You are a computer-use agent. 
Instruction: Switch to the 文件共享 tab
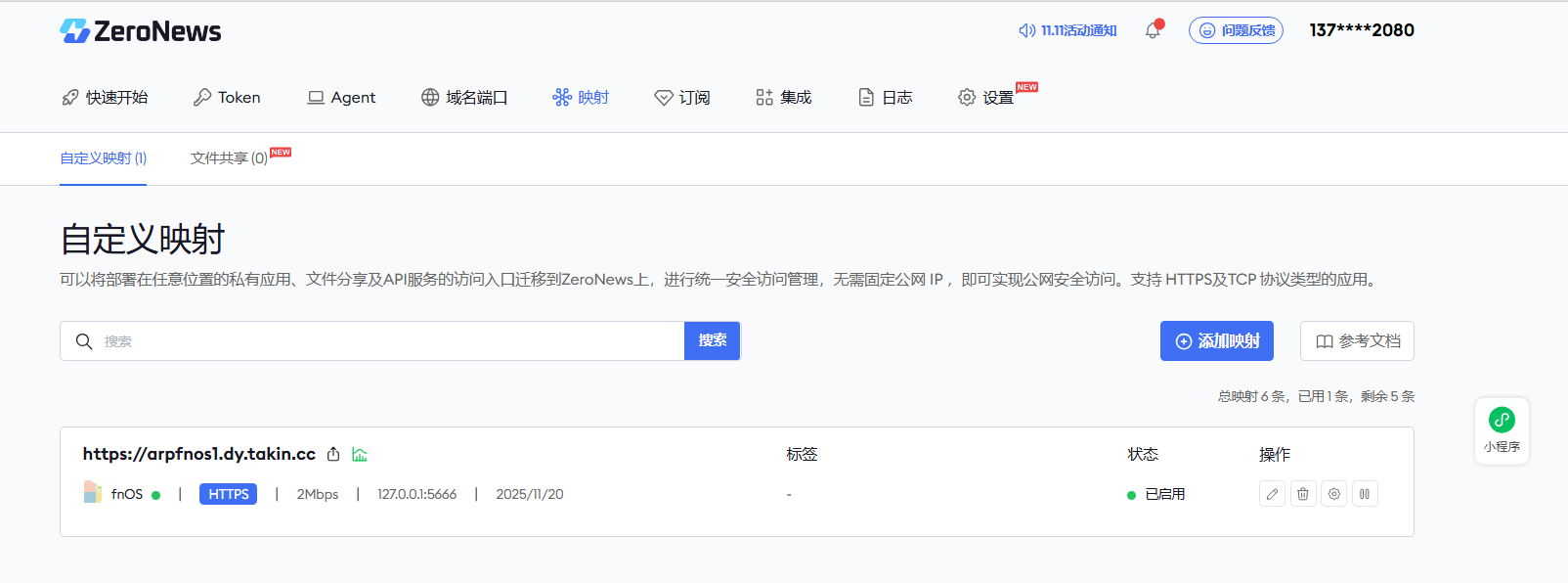[x=229, y=158]
